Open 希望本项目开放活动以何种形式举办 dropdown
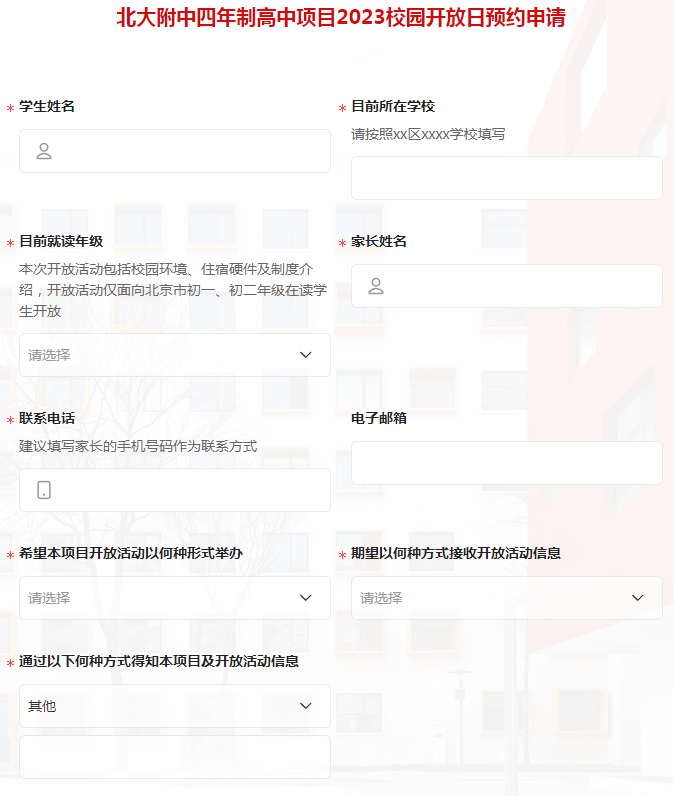Viewport: 674px width, 796px height. (175, 598)
